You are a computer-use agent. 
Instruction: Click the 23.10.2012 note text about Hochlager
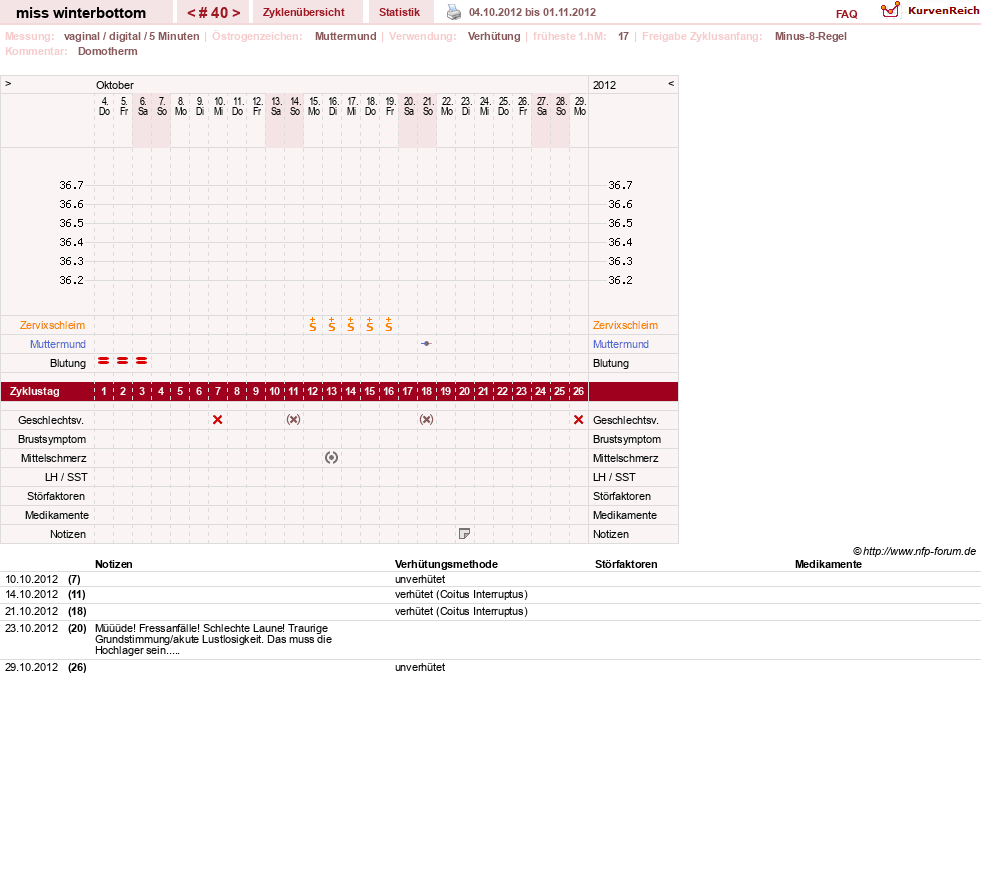click(213, 639)
